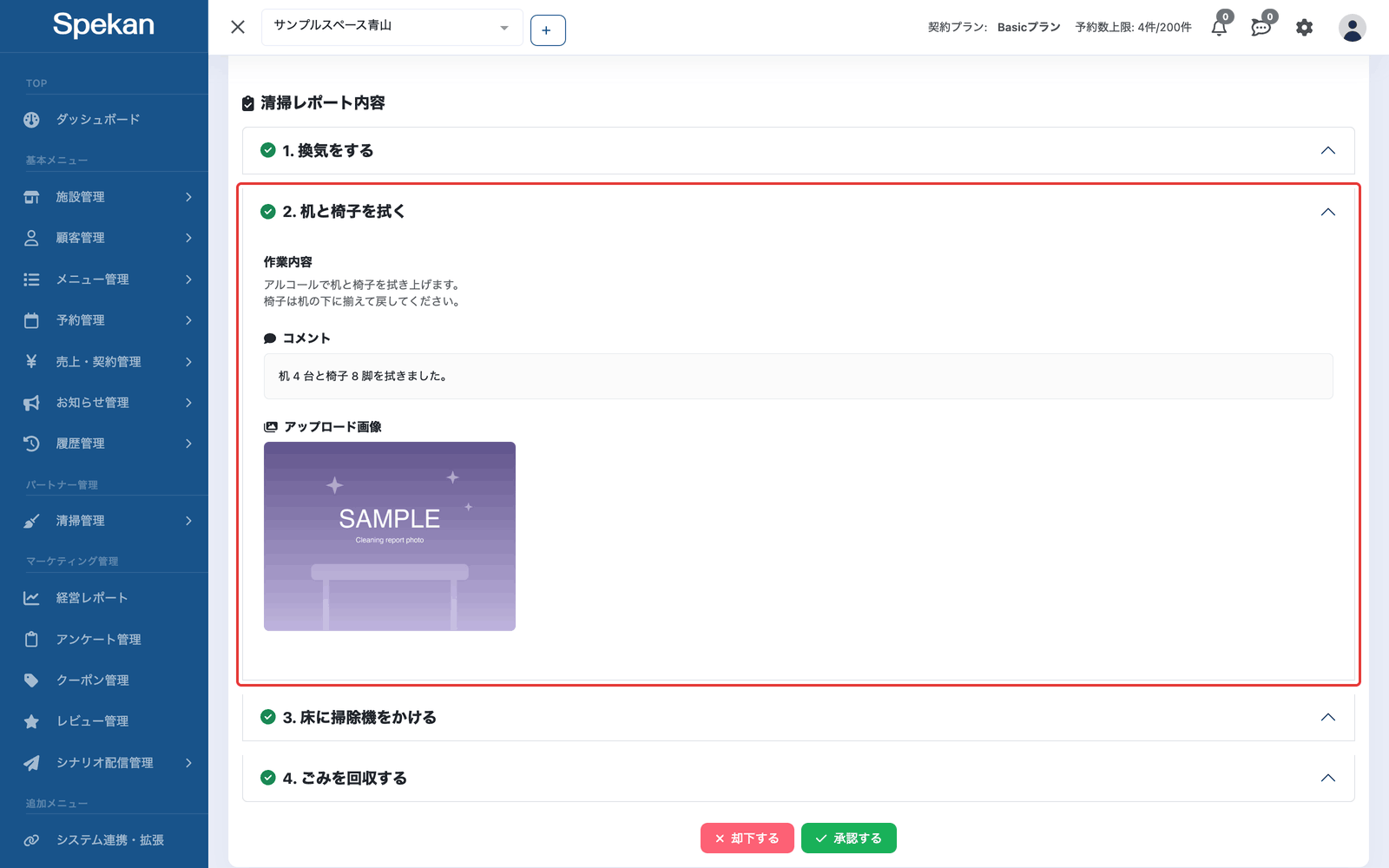Approve the report with 承認する
Image resolution: width=1389 pixels, height=868 pixels.
click(849, 838)
